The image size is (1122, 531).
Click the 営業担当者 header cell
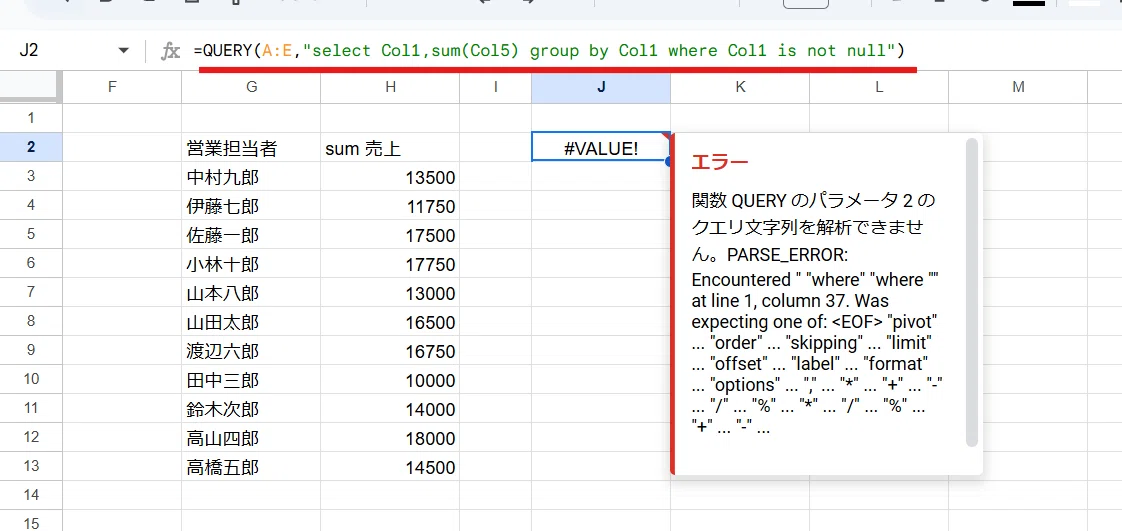(250, 148)
